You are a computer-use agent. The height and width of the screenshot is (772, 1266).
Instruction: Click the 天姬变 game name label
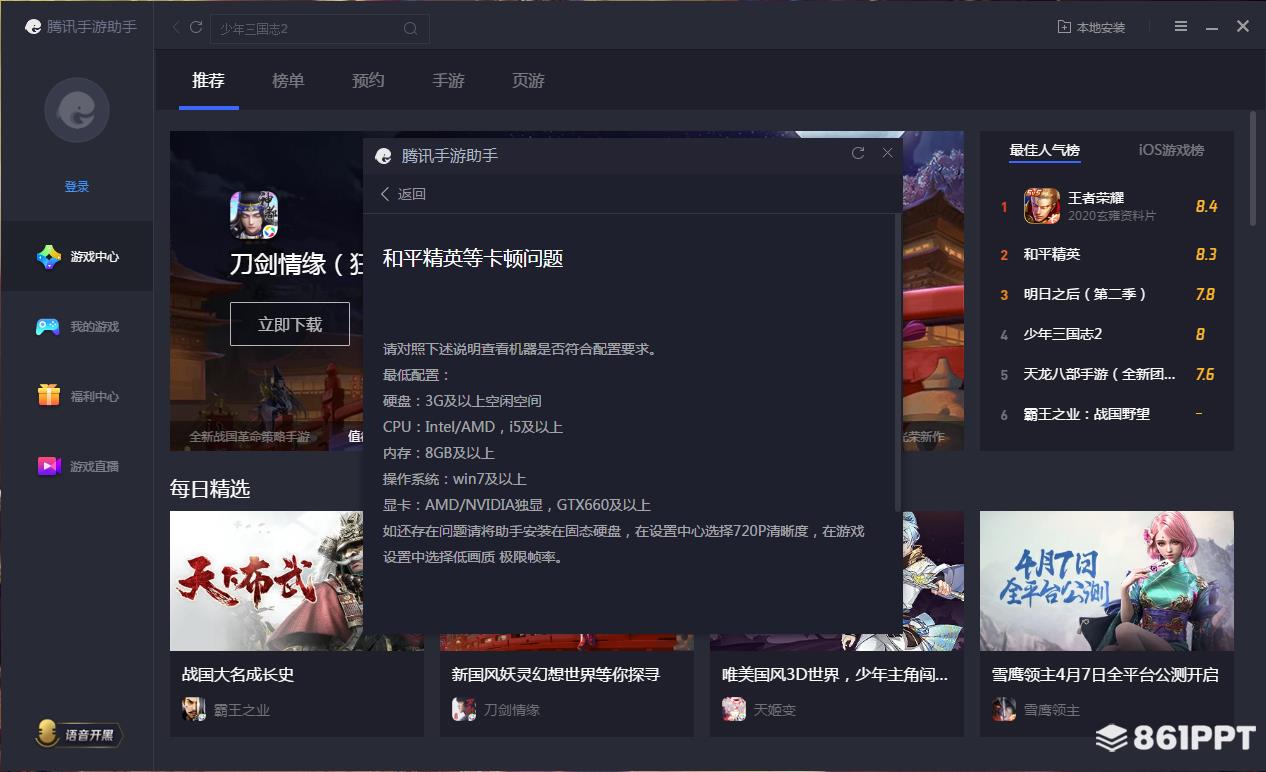click(x=775, y=710)
